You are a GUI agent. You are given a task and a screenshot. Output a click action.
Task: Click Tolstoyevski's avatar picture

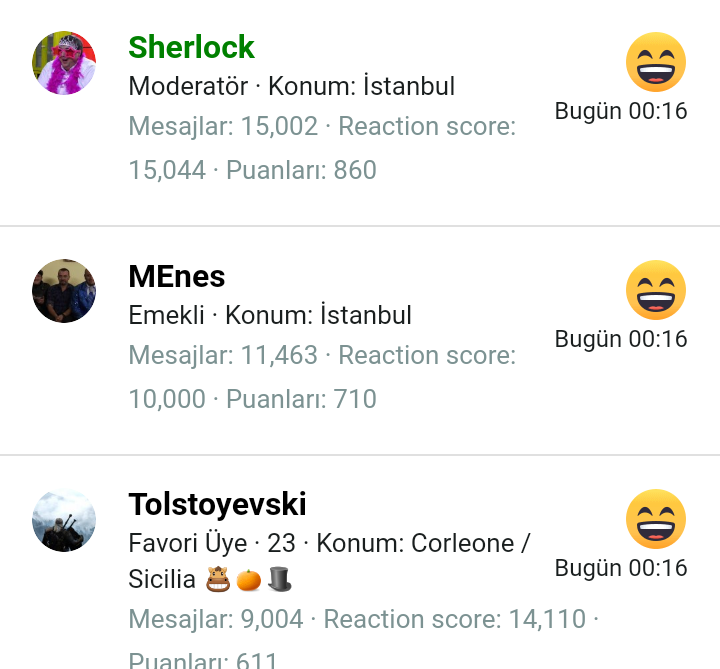64,521
